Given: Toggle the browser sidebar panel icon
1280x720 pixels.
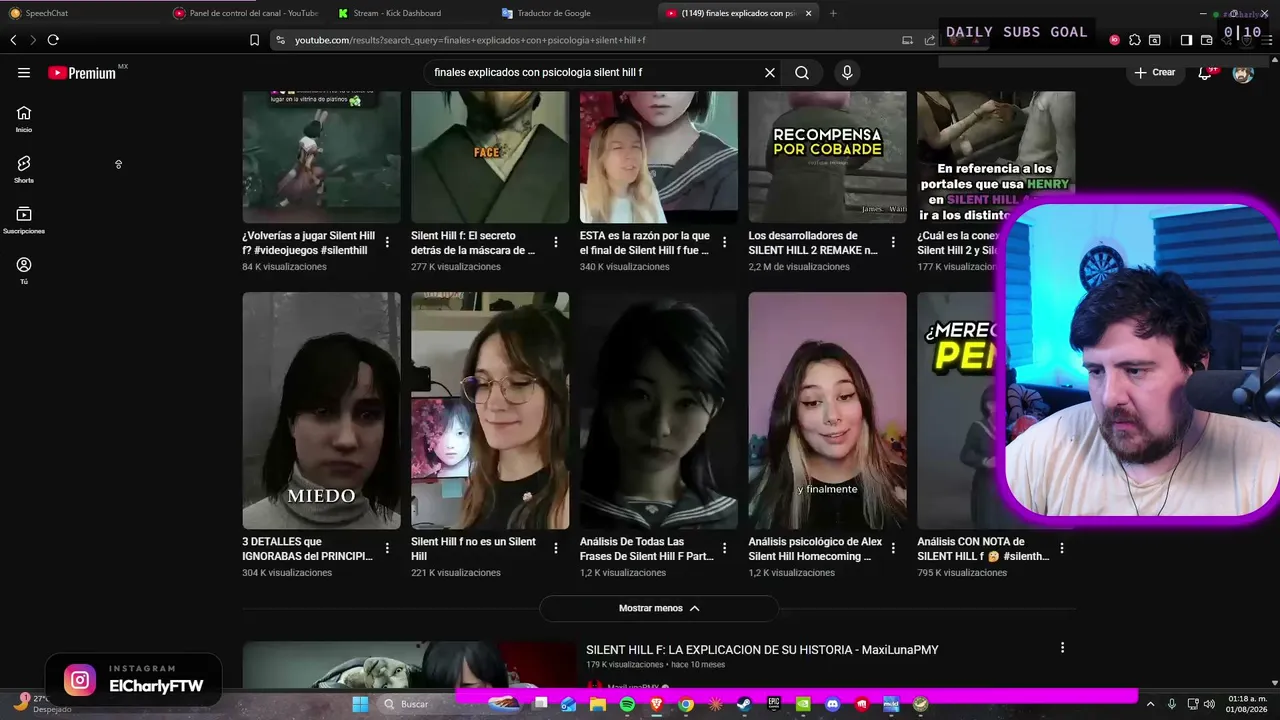Looking at the screenshot, I should (1186, 40).
